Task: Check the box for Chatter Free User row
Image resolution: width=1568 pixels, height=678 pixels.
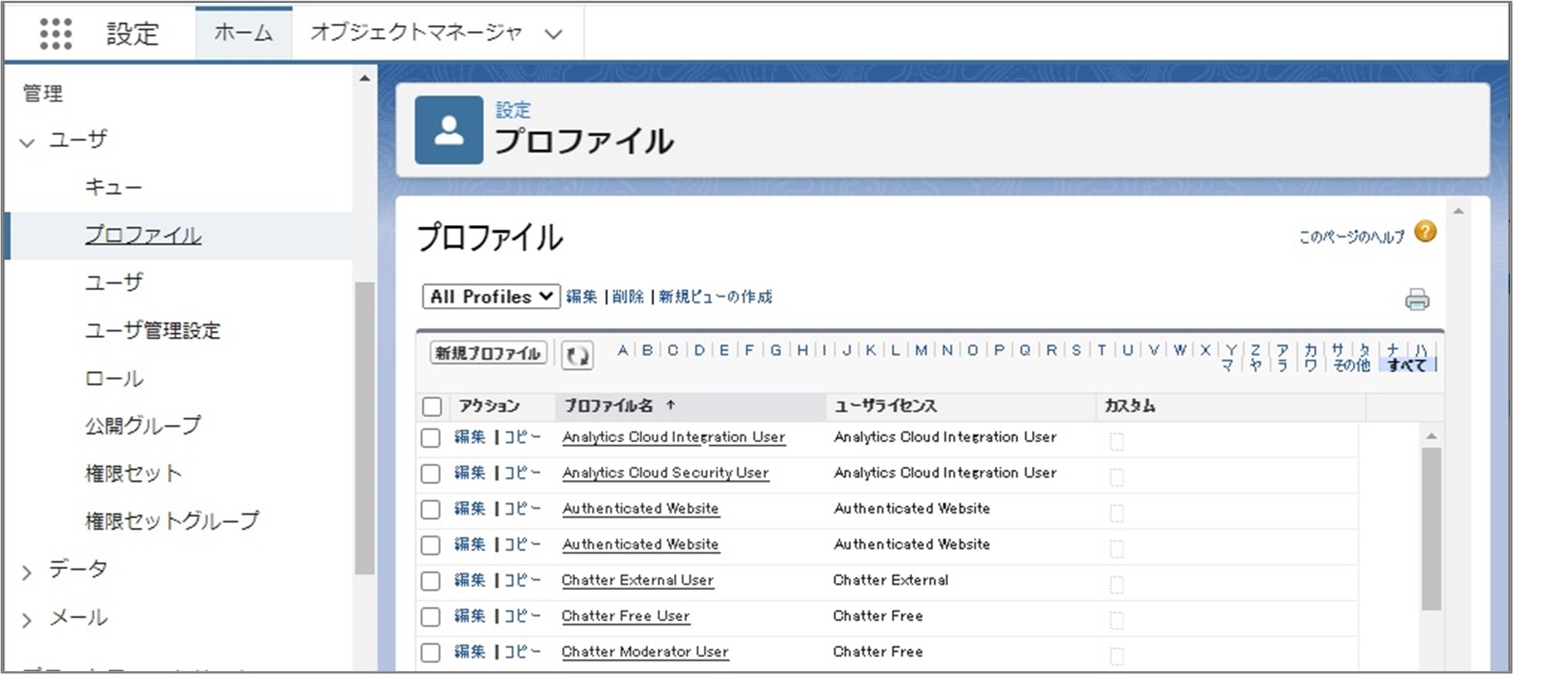Action: pos(430,617)
